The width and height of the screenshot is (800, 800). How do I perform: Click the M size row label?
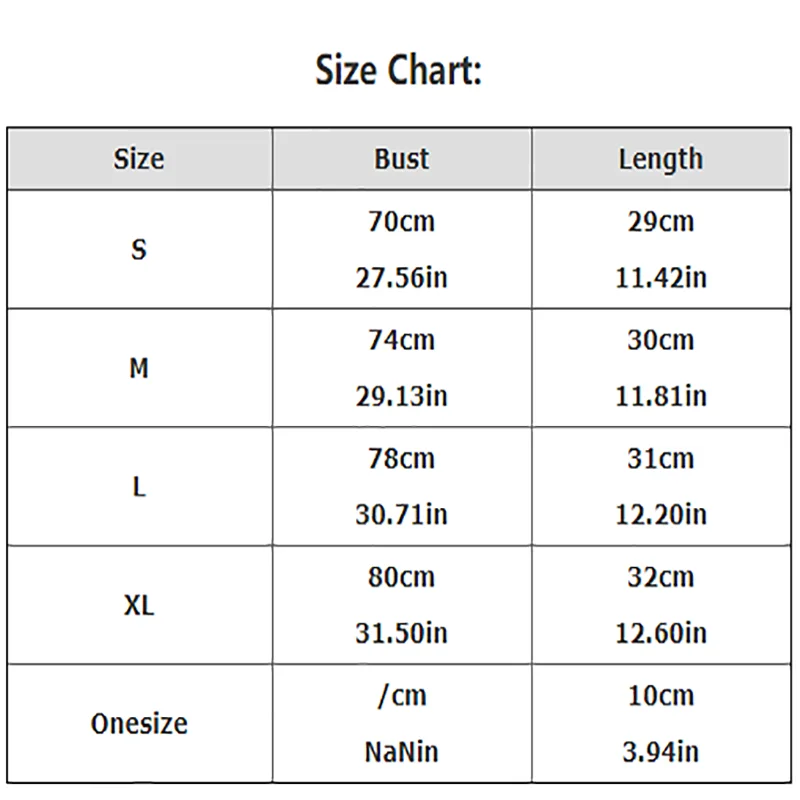[139, 368]
